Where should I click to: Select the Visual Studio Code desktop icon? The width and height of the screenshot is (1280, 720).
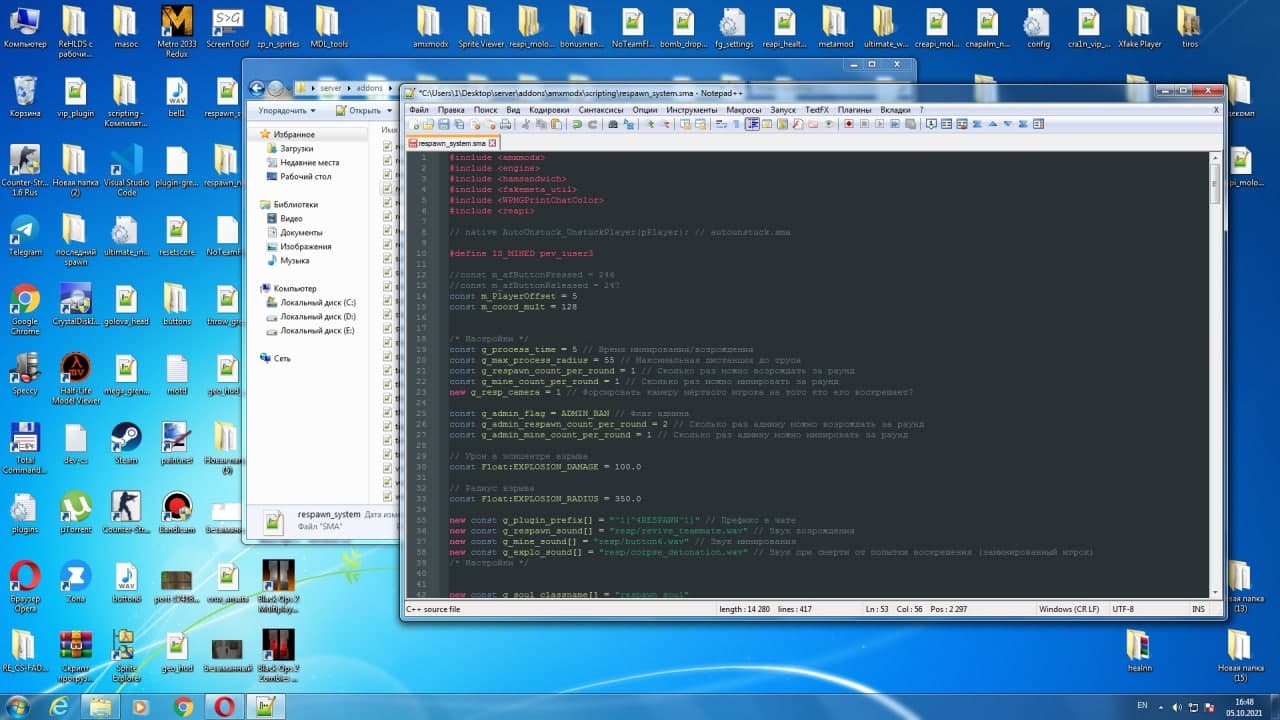point(126,172)
